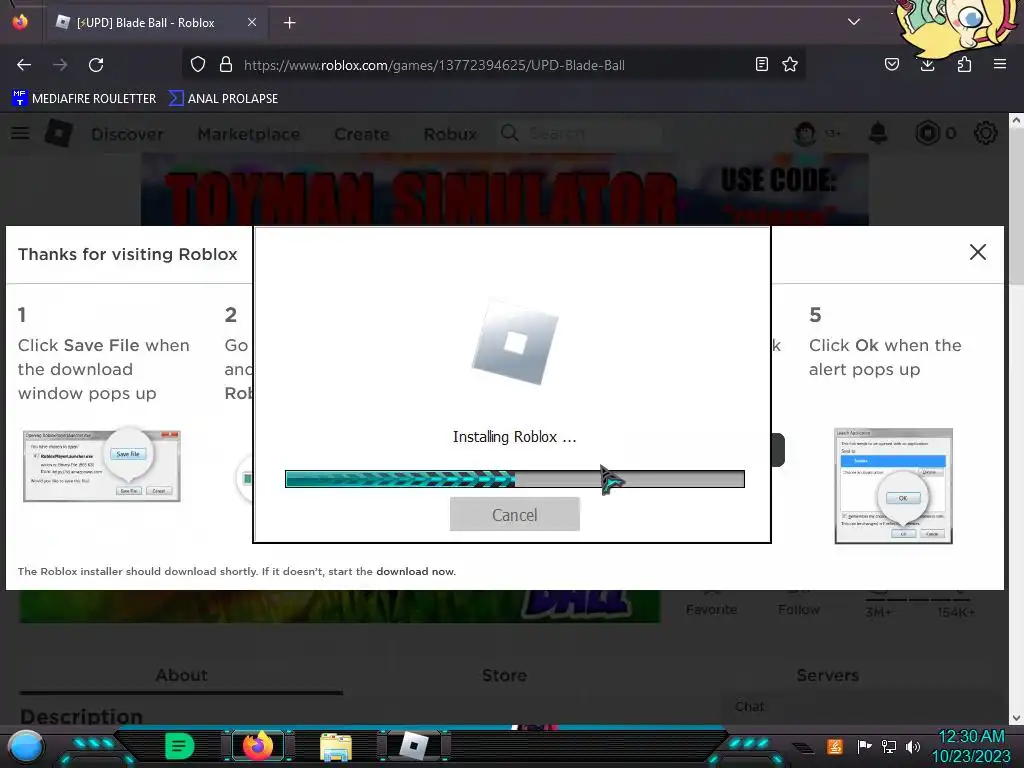Cancel the Roblox installation

coord(515,514)
